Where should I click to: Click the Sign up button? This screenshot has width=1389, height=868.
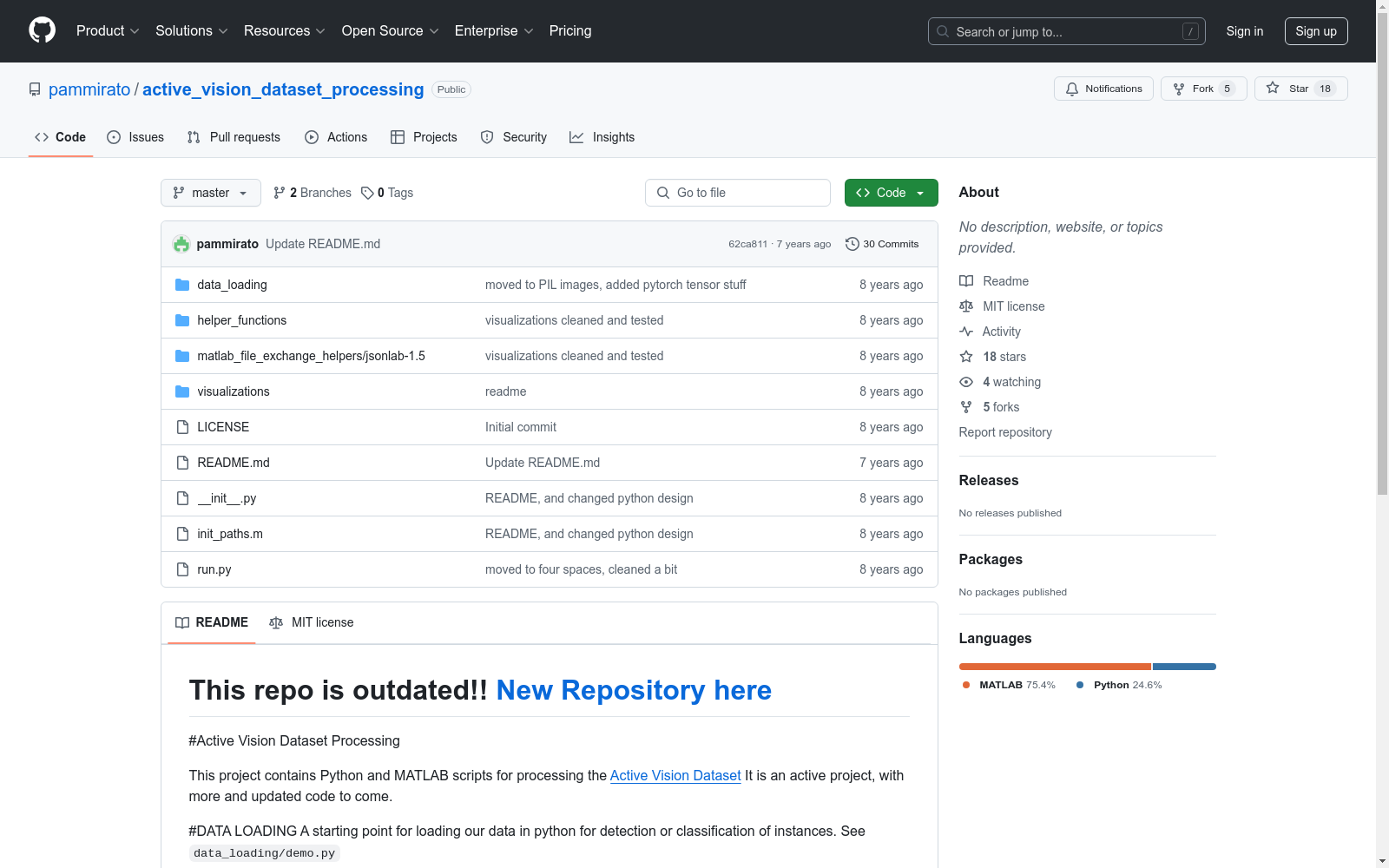1316,31
